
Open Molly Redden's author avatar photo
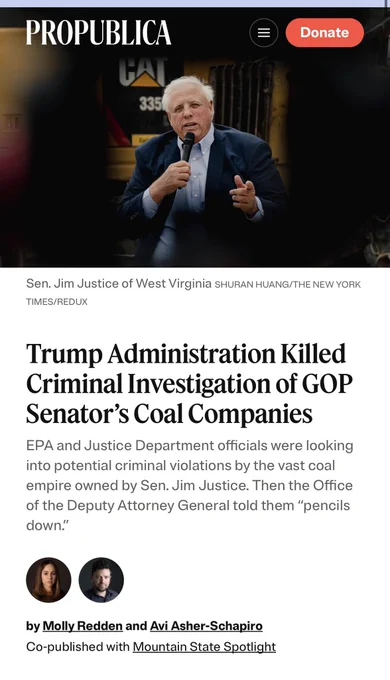click(49, 580)
